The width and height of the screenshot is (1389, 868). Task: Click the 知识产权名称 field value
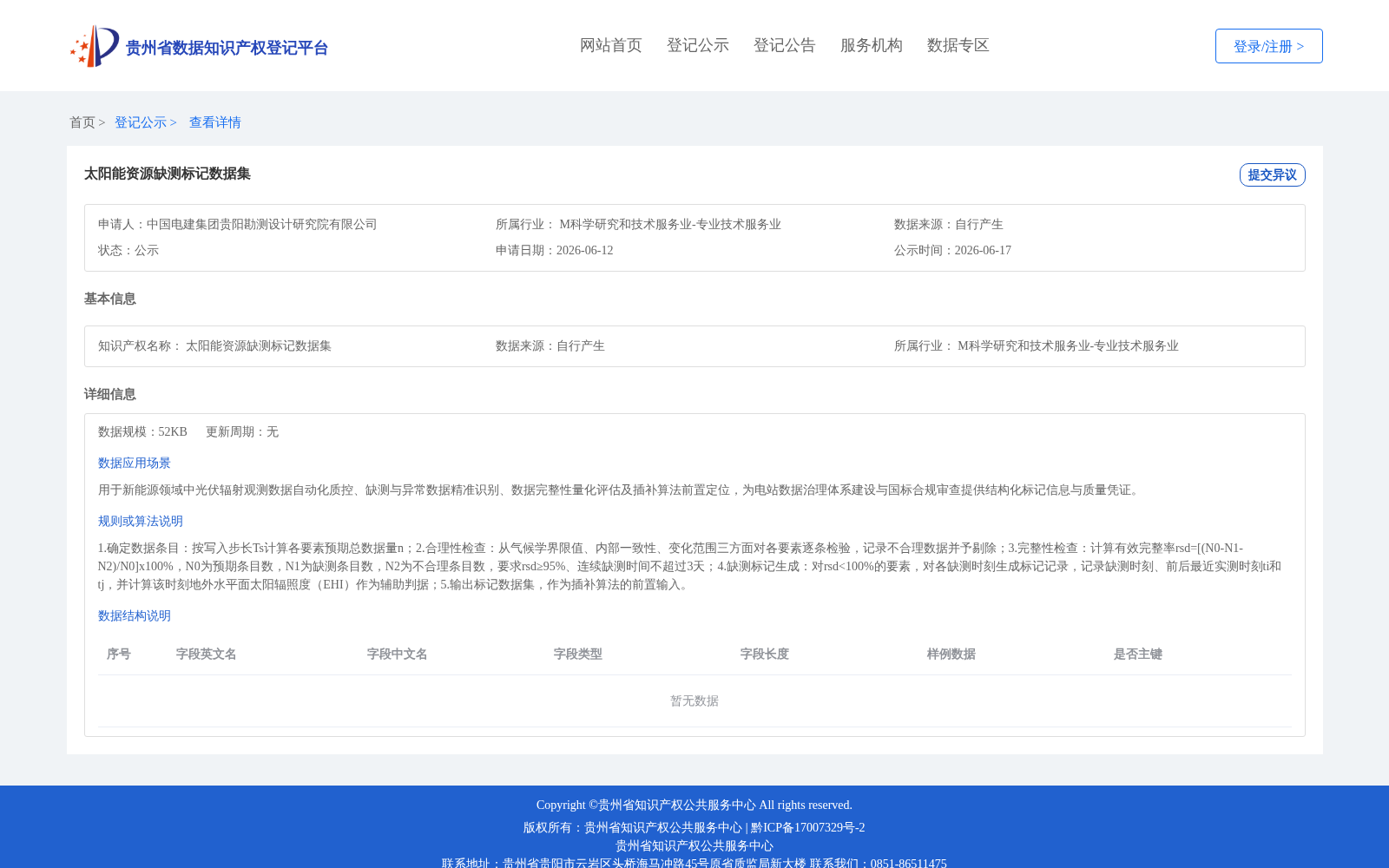click(x=259, y=345)
